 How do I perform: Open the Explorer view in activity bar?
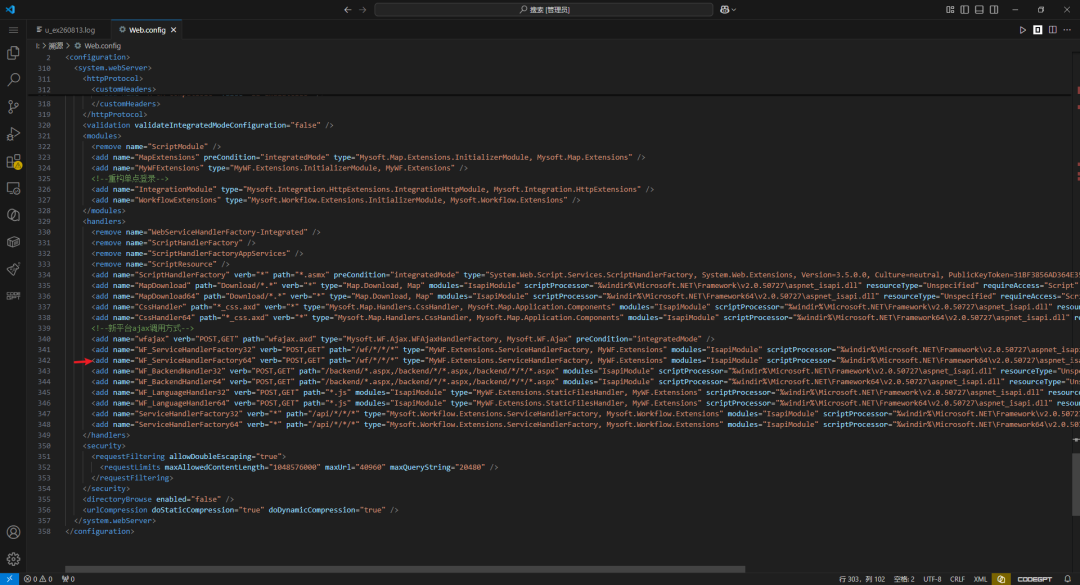click(13, 53)
